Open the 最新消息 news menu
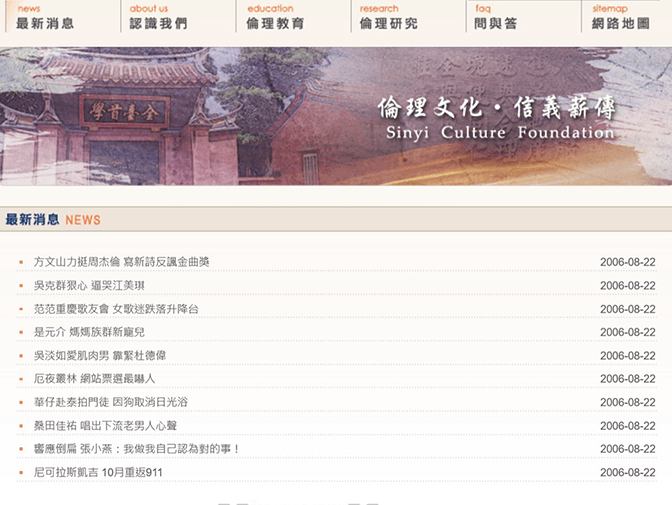This screenshot has height=505, width=672. (45, 17)
